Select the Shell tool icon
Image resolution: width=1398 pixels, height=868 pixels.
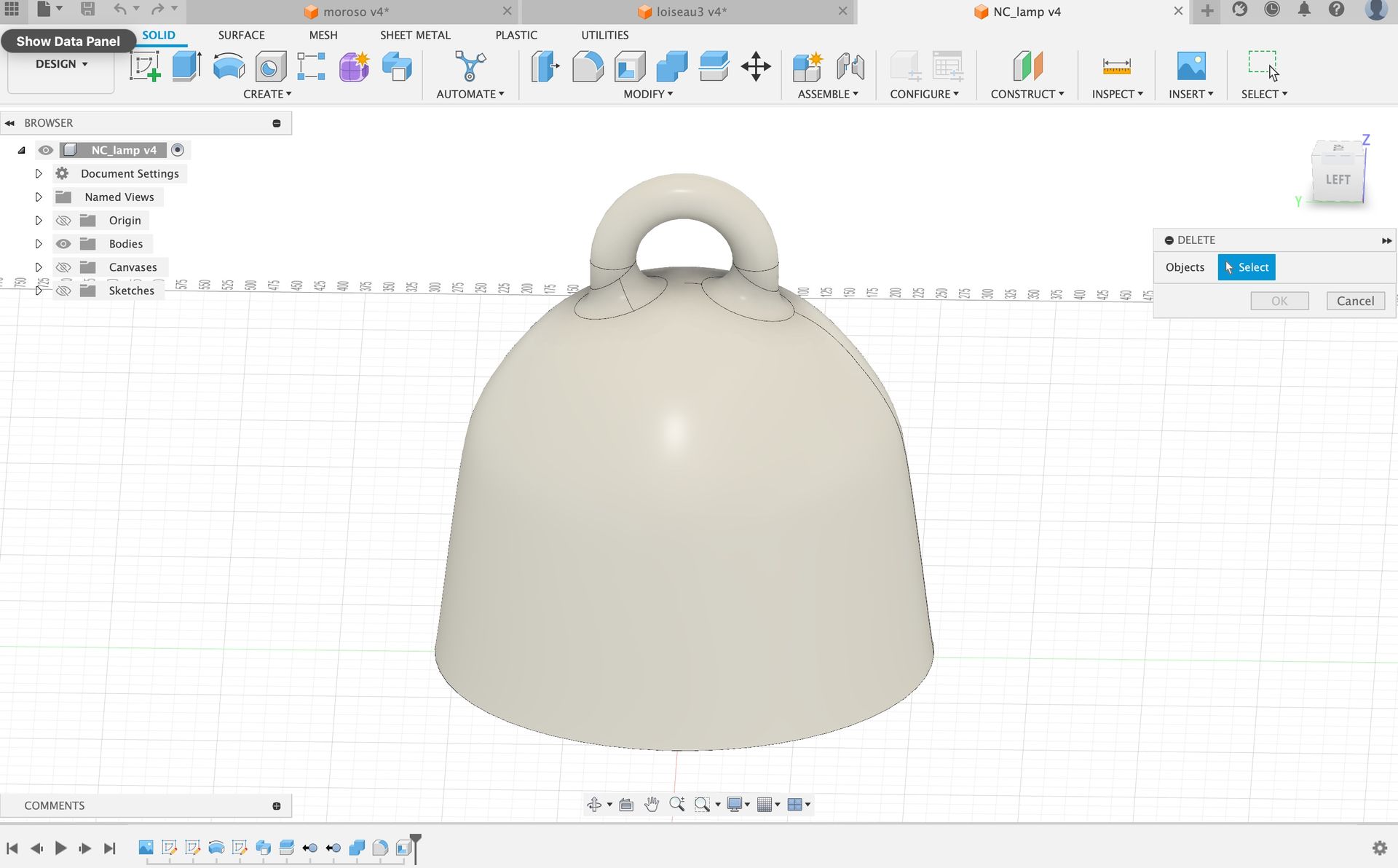630,66
